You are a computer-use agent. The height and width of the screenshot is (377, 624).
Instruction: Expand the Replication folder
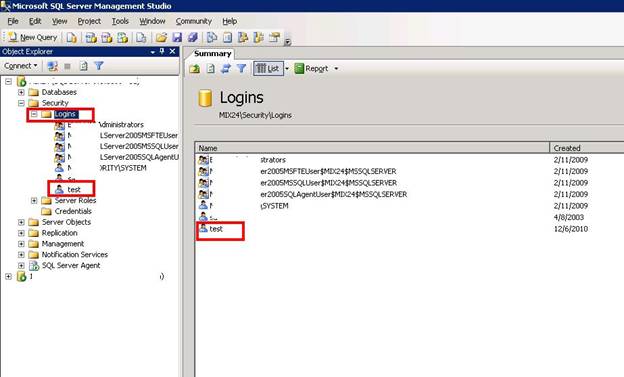[21, 233]
